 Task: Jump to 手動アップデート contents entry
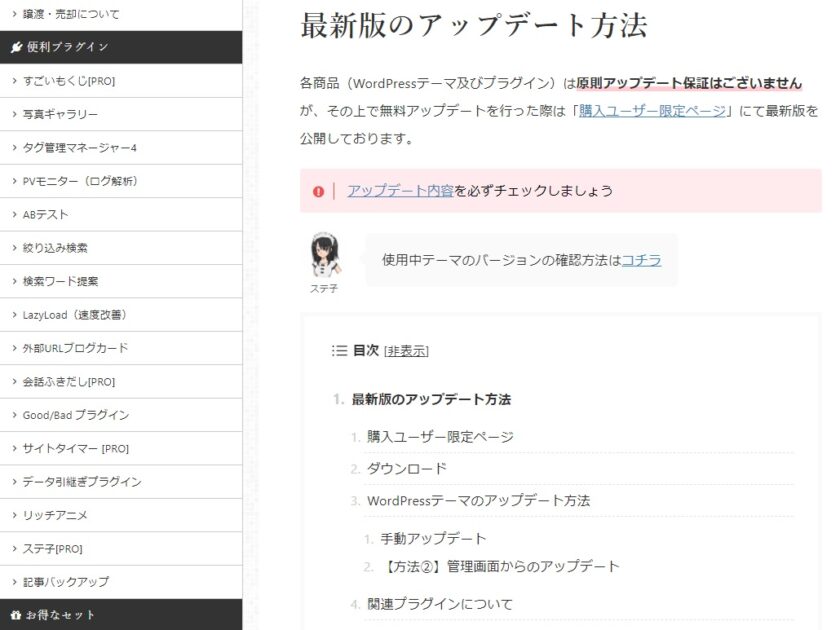pos(433,538)
